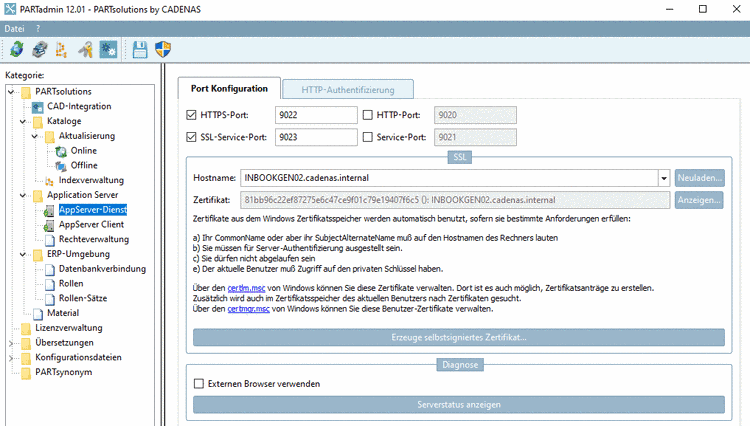Click the CAD-Integration node icon
Image resolution: width=750 pixels, height=426 pixels.
coord(38,107)
